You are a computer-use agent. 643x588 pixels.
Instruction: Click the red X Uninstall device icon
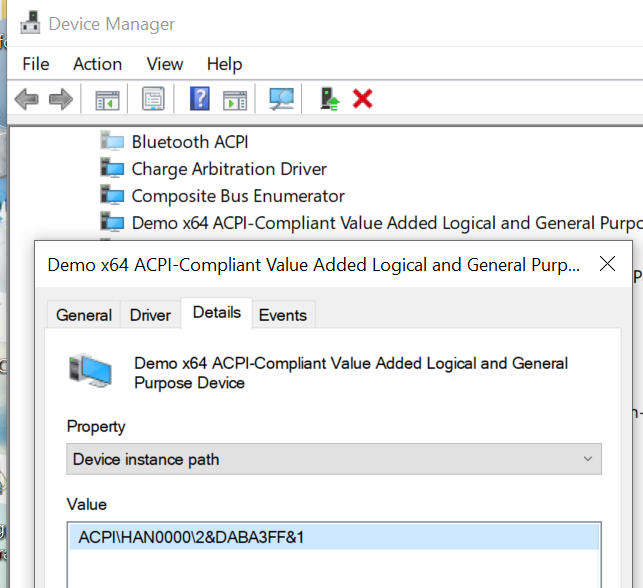[x=363, y=99]
